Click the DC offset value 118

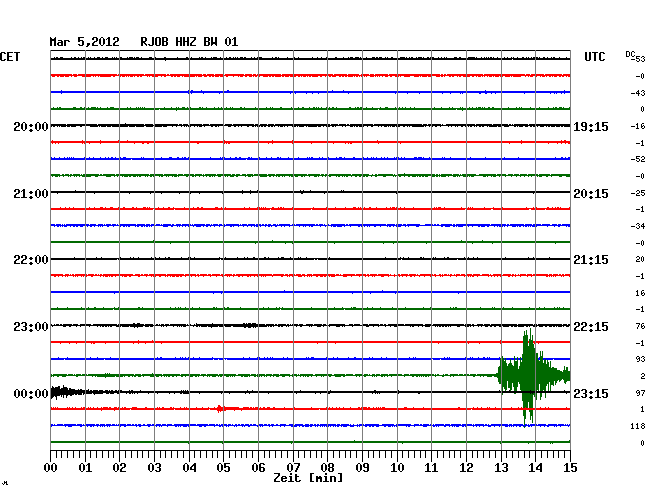point(638,426)
